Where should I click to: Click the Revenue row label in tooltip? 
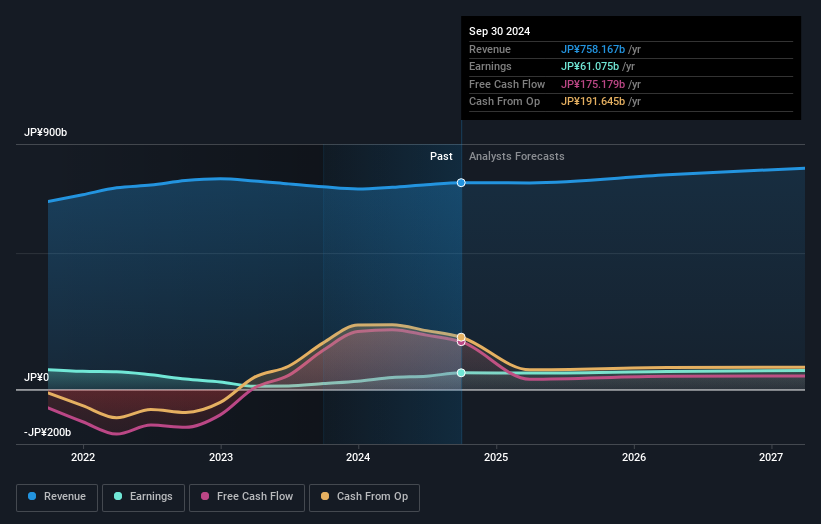pos(490,49)
